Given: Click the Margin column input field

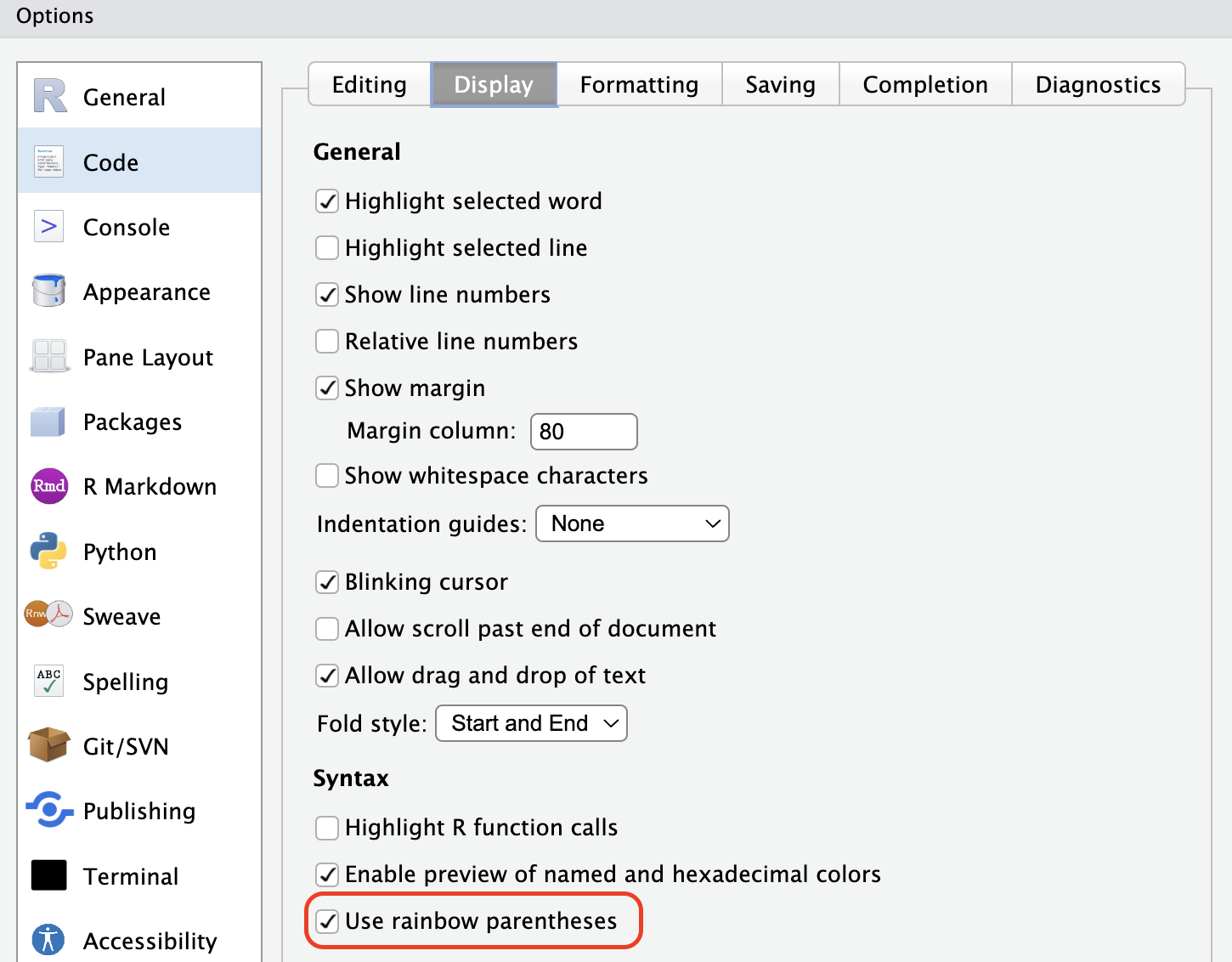Looking at the screenshot, I should point(584,432).
